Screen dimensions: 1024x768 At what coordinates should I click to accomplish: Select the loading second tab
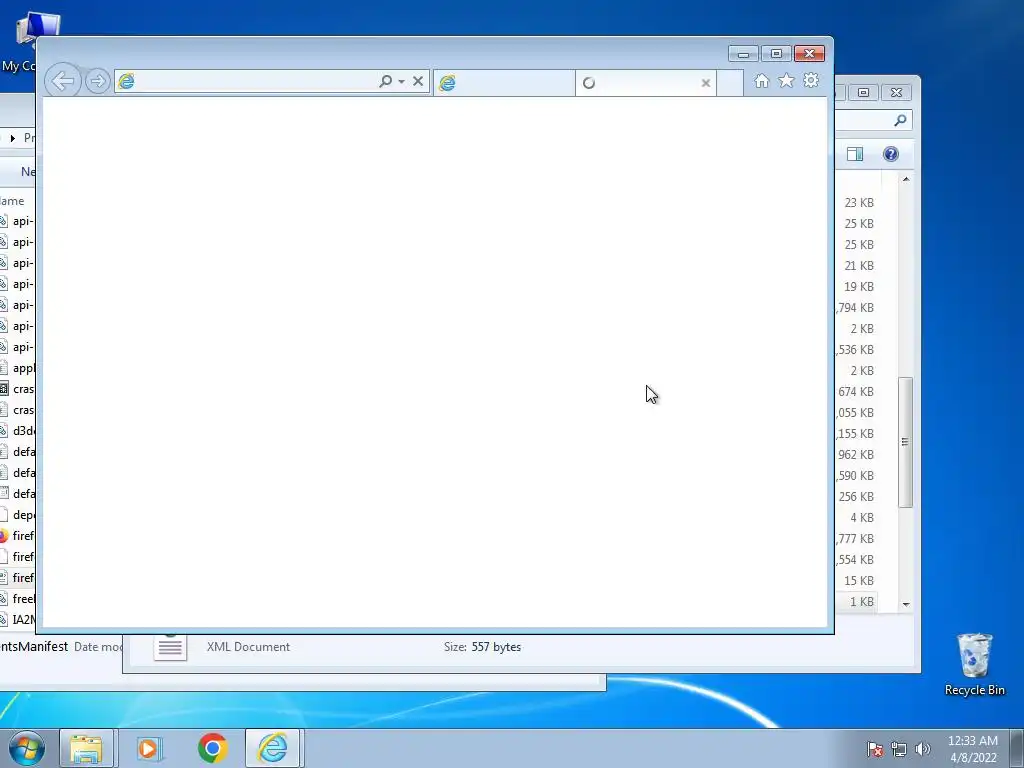pyautogui.click(x=646, y=83)
